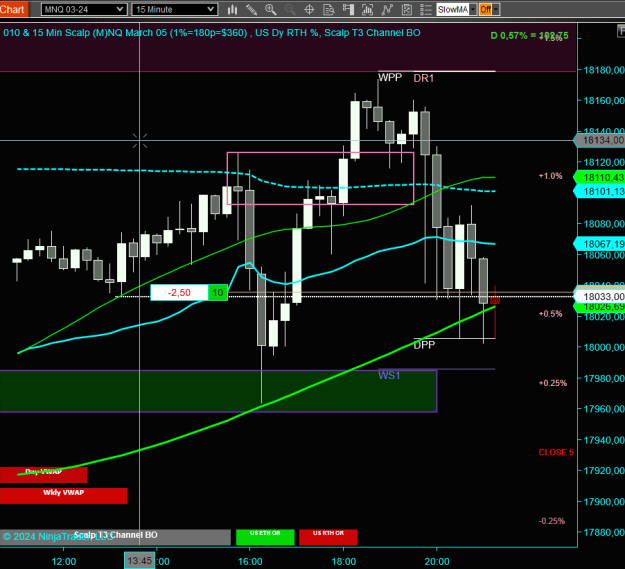This screenshot has height=569, width=625.
Task: Click the 18033,00 current price marker
Action: pyautogui.click(x=599, y=296)
